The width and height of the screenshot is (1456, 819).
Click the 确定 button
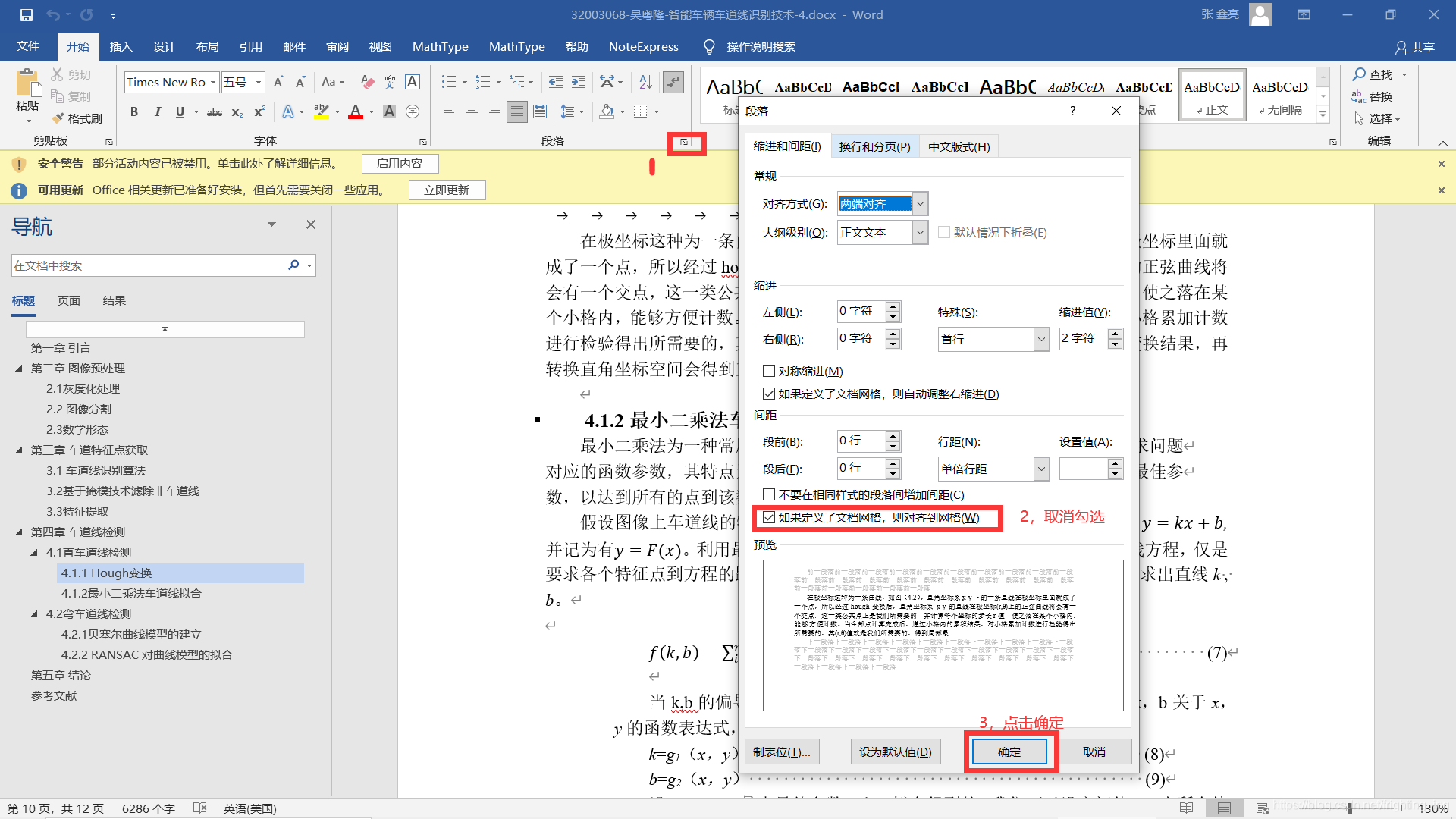[x=1009, y=752]
